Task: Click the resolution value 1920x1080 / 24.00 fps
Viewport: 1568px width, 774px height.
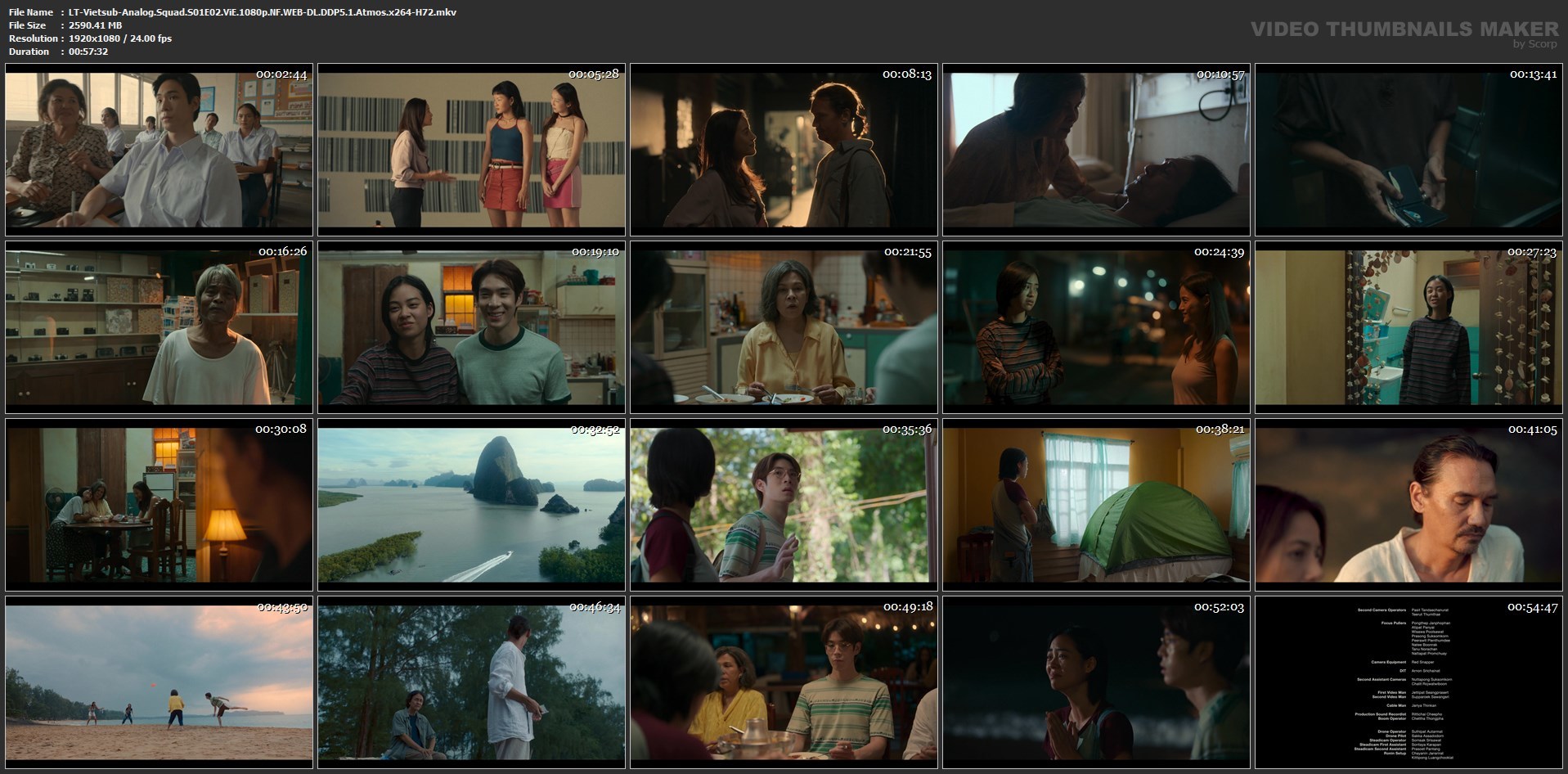Action: (120, 38)
